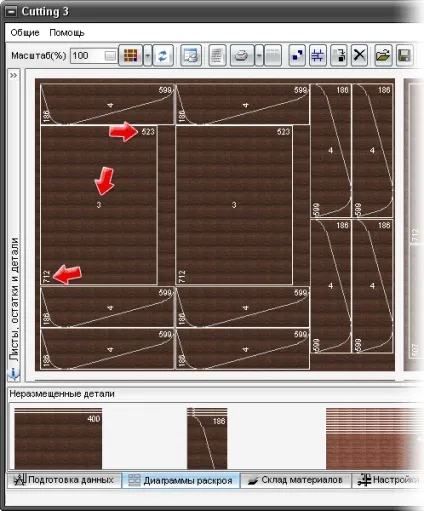Image resolution: width=424 pixels, height=511 pixels.
Task: Click the text list document icon
Action: (x=217, y=55)
